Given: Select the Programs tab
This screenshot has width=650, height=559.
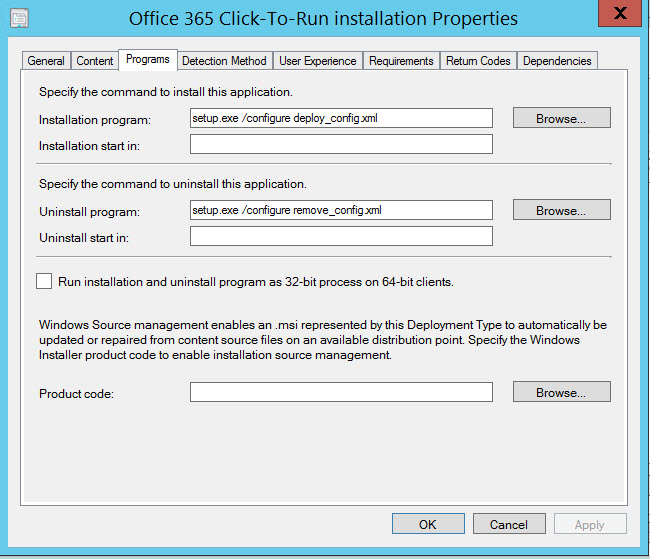Looking at the screenshot, I should pos(147,60).
